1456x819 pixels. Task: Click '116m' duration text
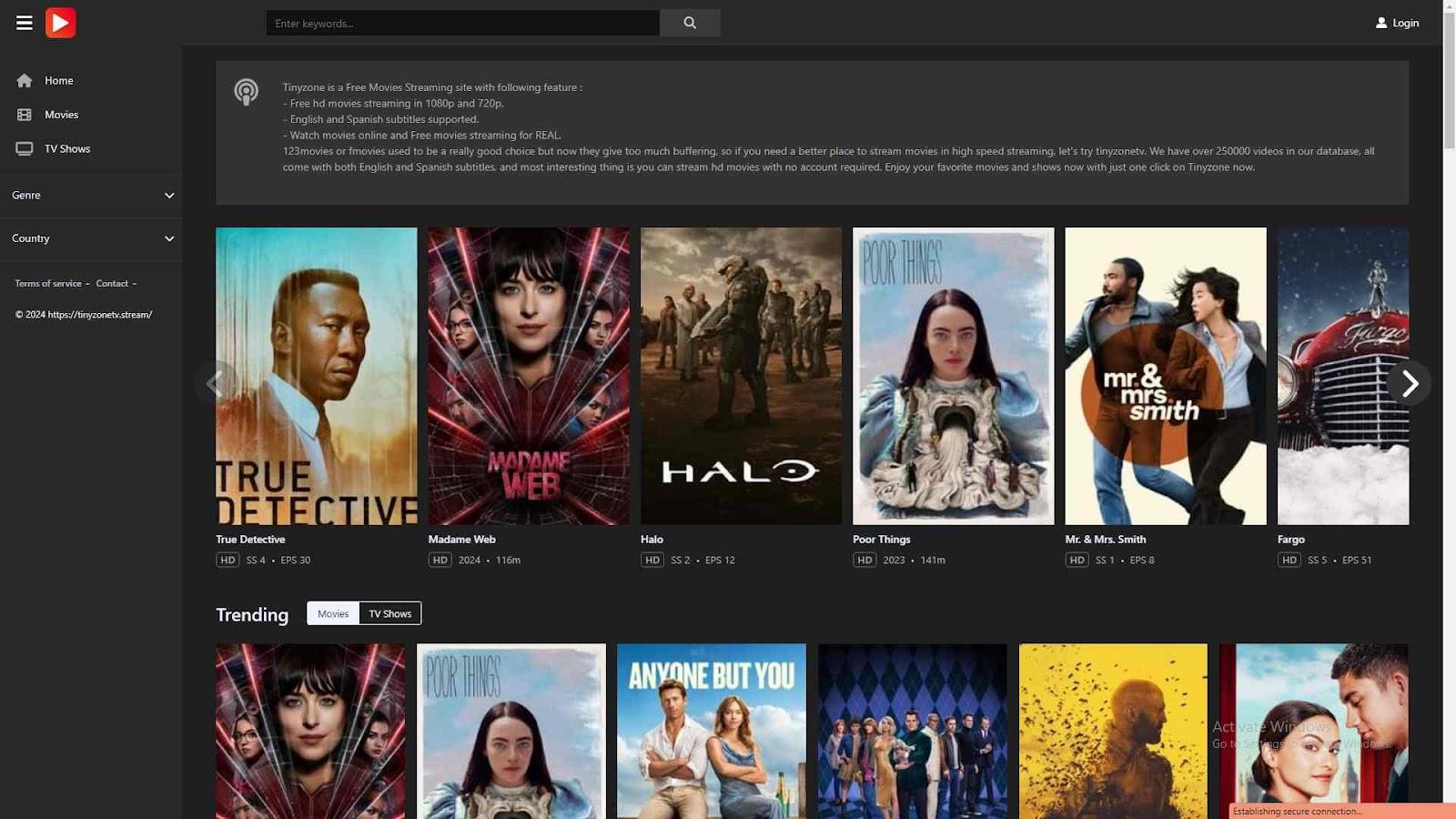click(x=508, y=560)
